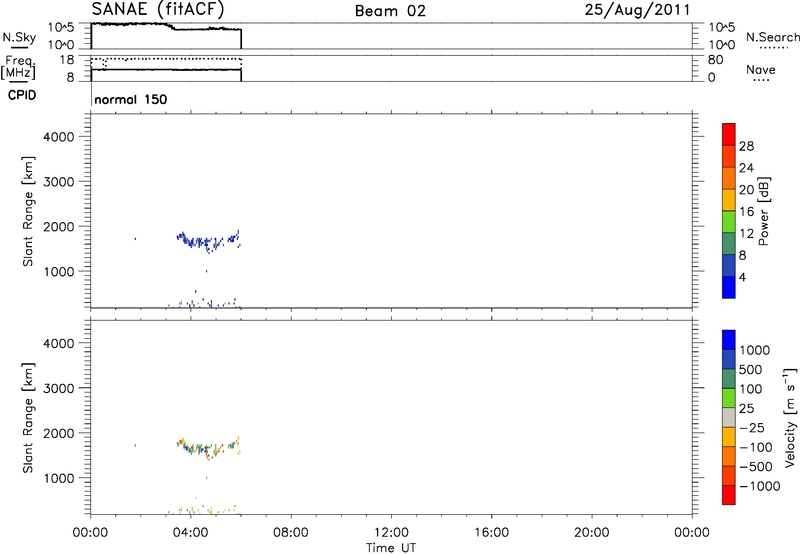Select the green 12–16 dB power swatch
This screenshot has height=554, width=800.
[729, 222]
